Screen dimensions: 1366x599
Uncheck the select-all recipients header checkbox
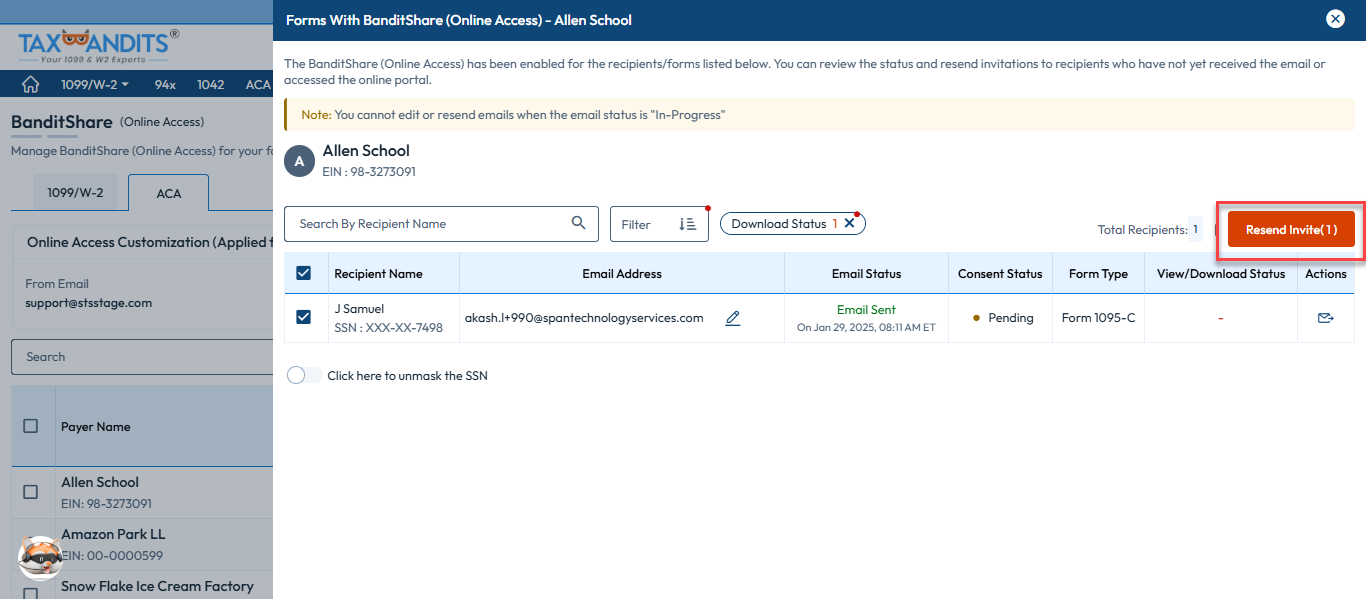304,273
